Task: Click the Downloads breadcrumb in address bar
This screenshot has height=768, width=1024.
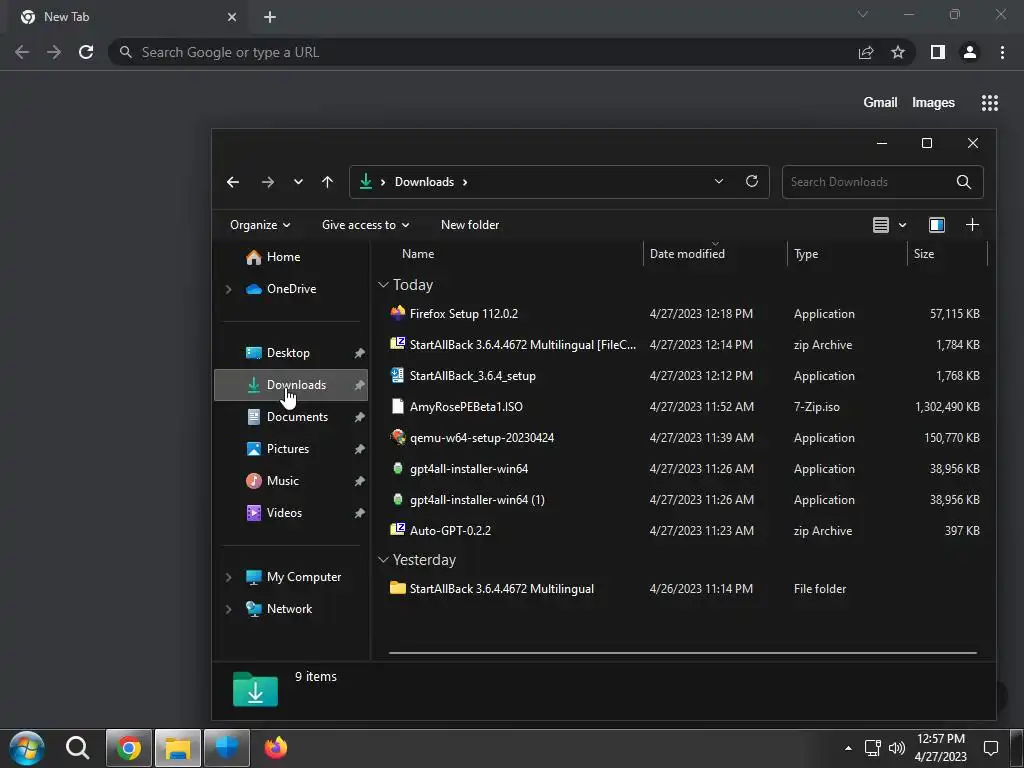Action: pos(424,182)
